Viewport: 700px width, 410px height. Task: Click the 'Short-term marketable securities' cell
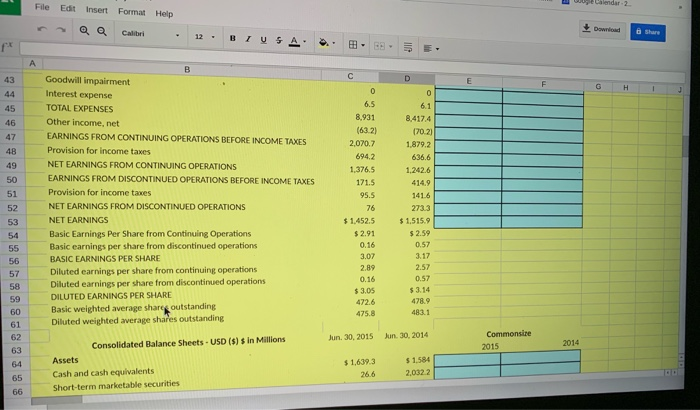coord(116,385)
